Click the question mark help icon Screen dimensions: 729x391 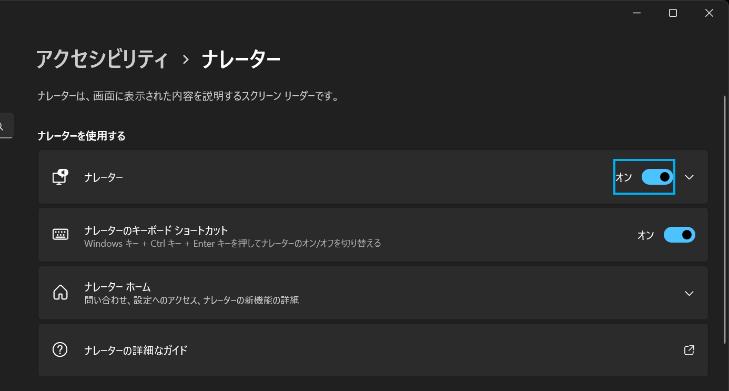[60, 350]
